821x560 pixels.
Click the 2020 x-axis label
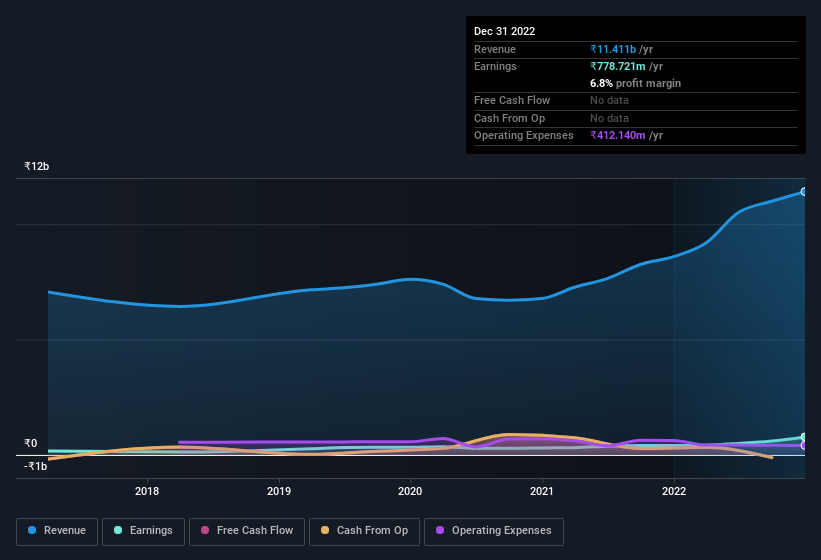coord(410,491)
